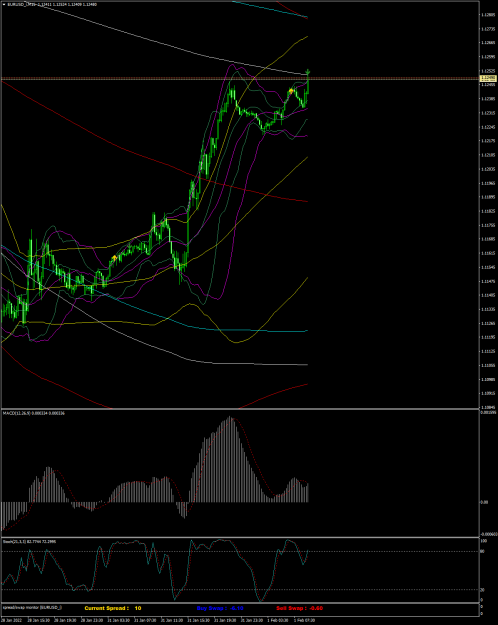Click the 1 Feb 07:30 label on time axis
The height and width of the screenshot is (625, 498).
[303, 621]
